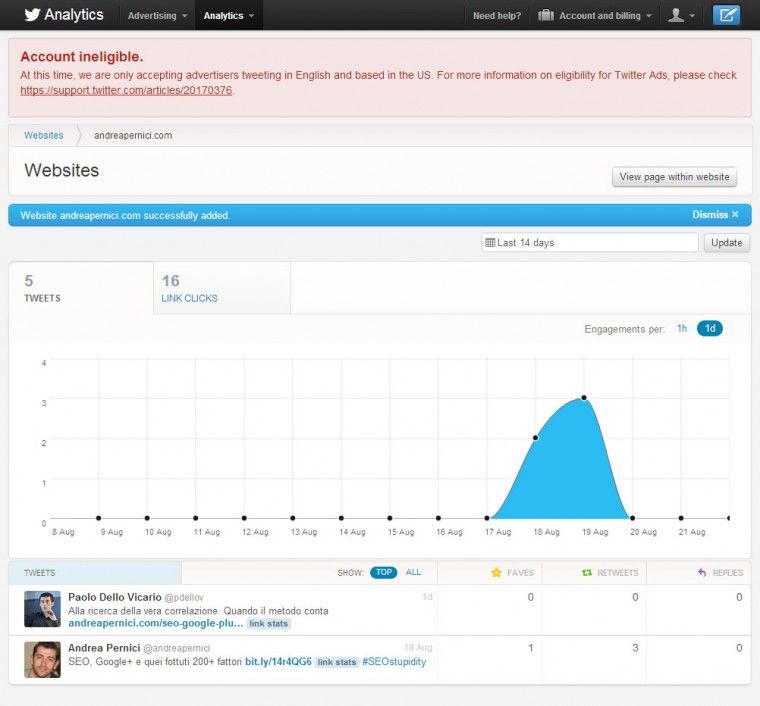Click the Dismiss X icon
This screenshot has height=706, width=760.
click(735, 214)
